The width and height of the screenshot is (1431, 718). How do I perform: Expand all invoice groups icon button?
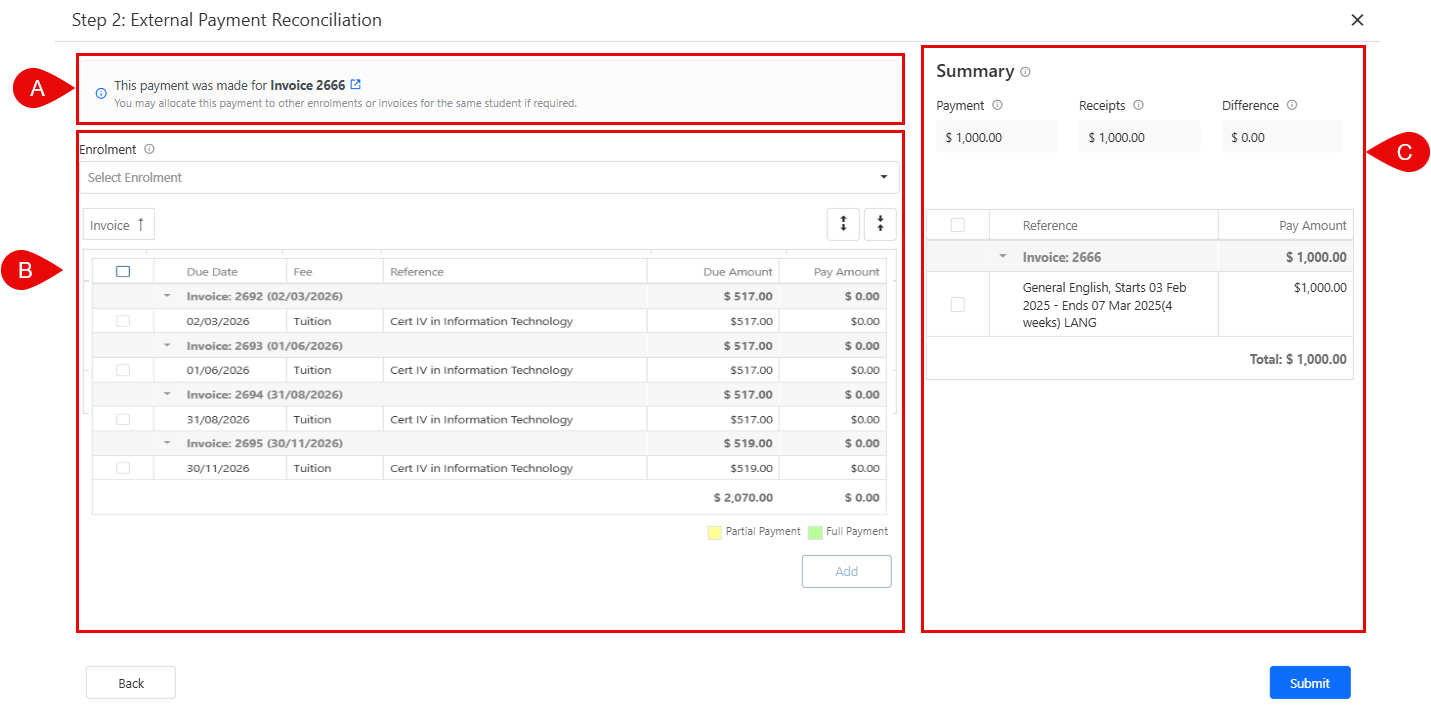coord(843,225)
